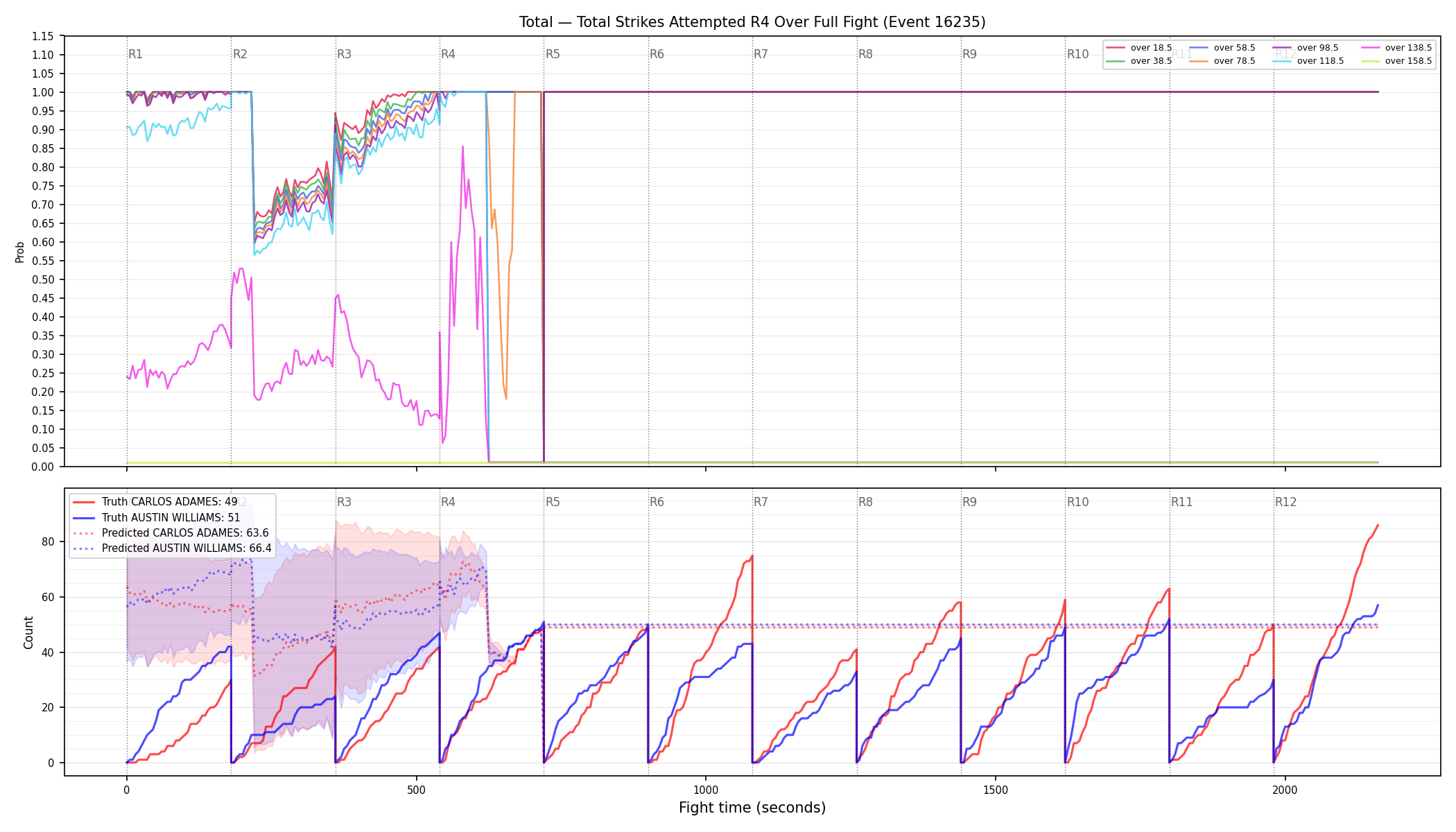Viewport: 1456px width, 832px height.
Task: Select the magenta 'over 138.5' legend entry
Action: (x=1396, y=48)
